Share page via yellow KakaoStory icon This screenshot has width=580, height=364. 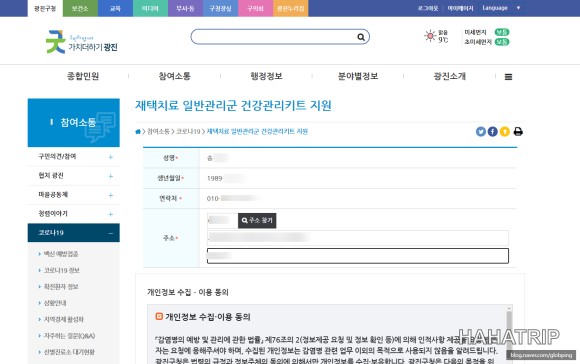click(x=505, y=131)
